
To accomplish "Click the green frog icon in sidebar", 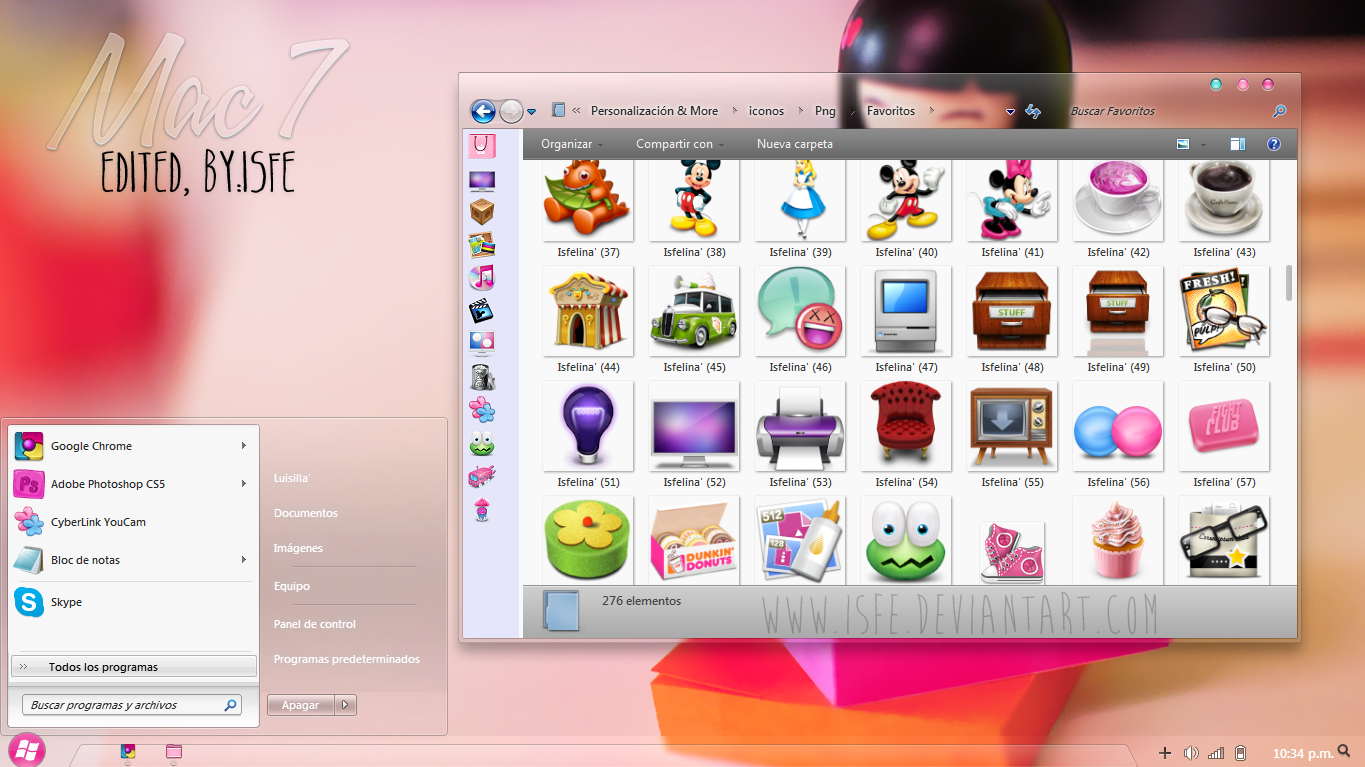I will click(x=482, y=443).
